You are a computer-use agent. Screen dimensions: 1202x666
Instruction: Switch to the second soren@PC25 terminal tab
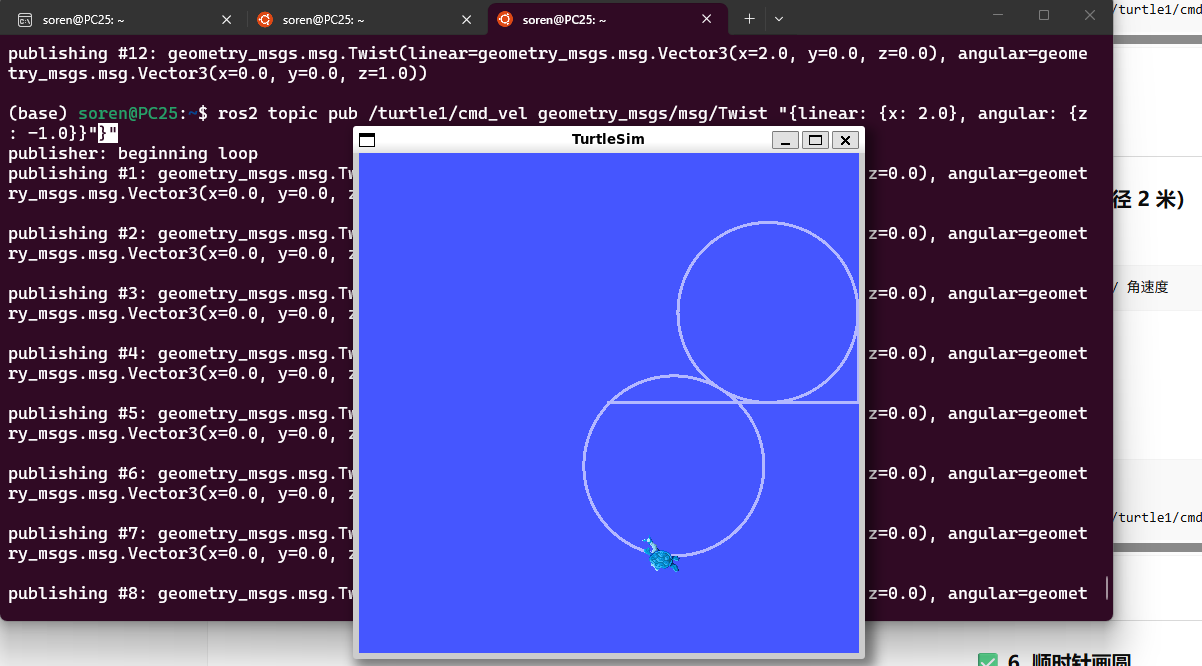[x=366, y=19]
